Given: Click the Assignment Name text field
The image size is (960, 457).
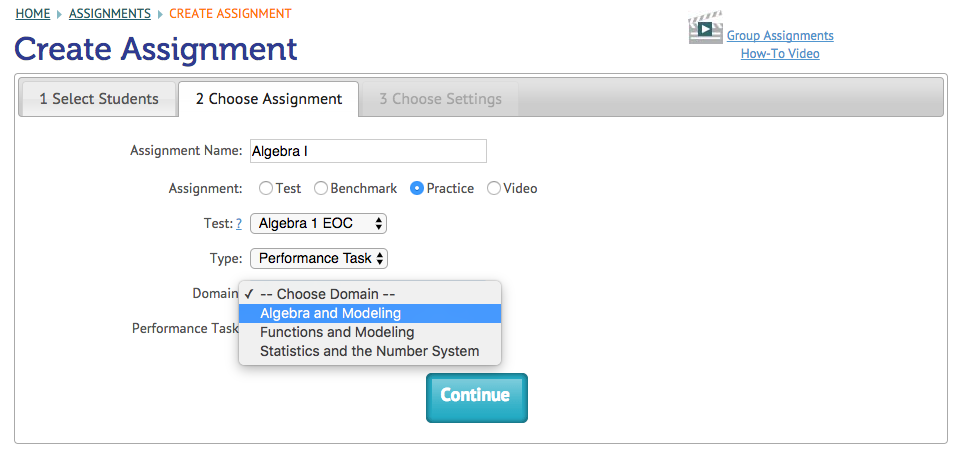Looking at the screenshot, I should (x=367, y=151).
